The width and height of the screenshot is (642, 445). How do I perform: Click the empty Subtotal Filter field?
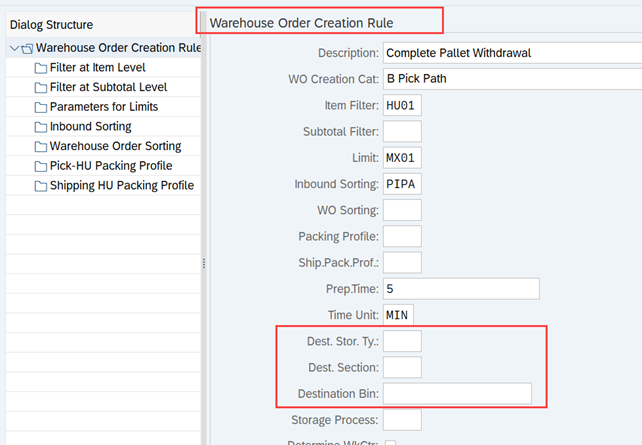click(402, 131)
